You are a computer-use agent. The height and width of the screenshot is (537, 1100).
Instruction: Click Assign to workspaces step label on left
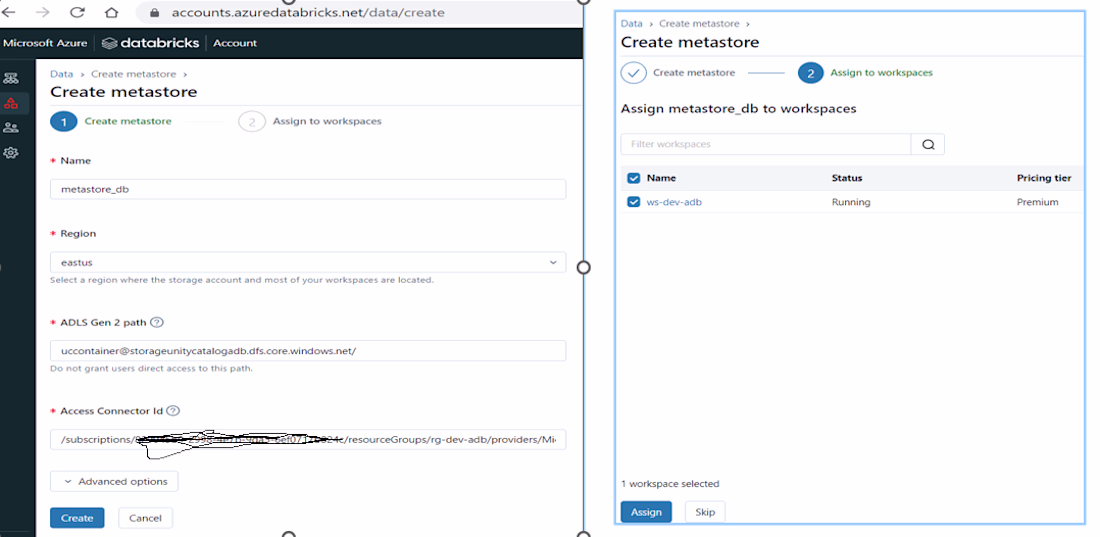pos(327,121)
